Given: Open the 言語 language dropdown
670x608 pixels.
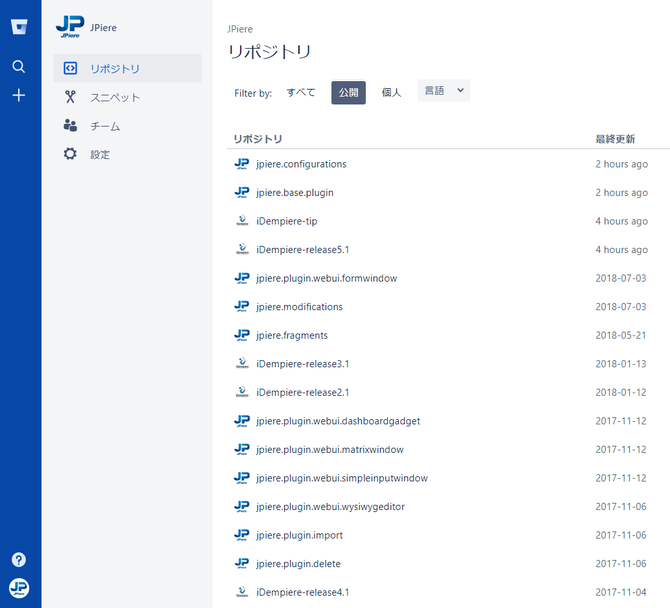Looking at the screenshot, I should [x=444, y=91].
